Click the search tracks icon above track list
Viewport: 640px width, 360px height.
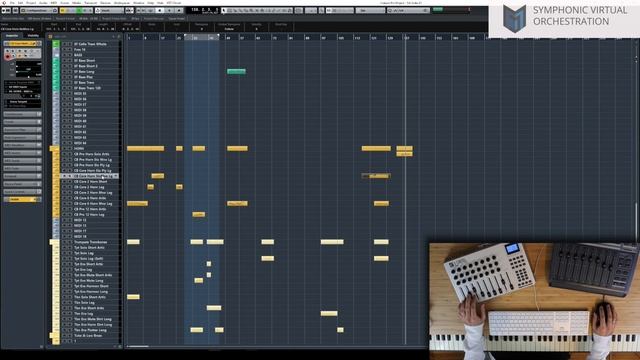pos(119,36)
